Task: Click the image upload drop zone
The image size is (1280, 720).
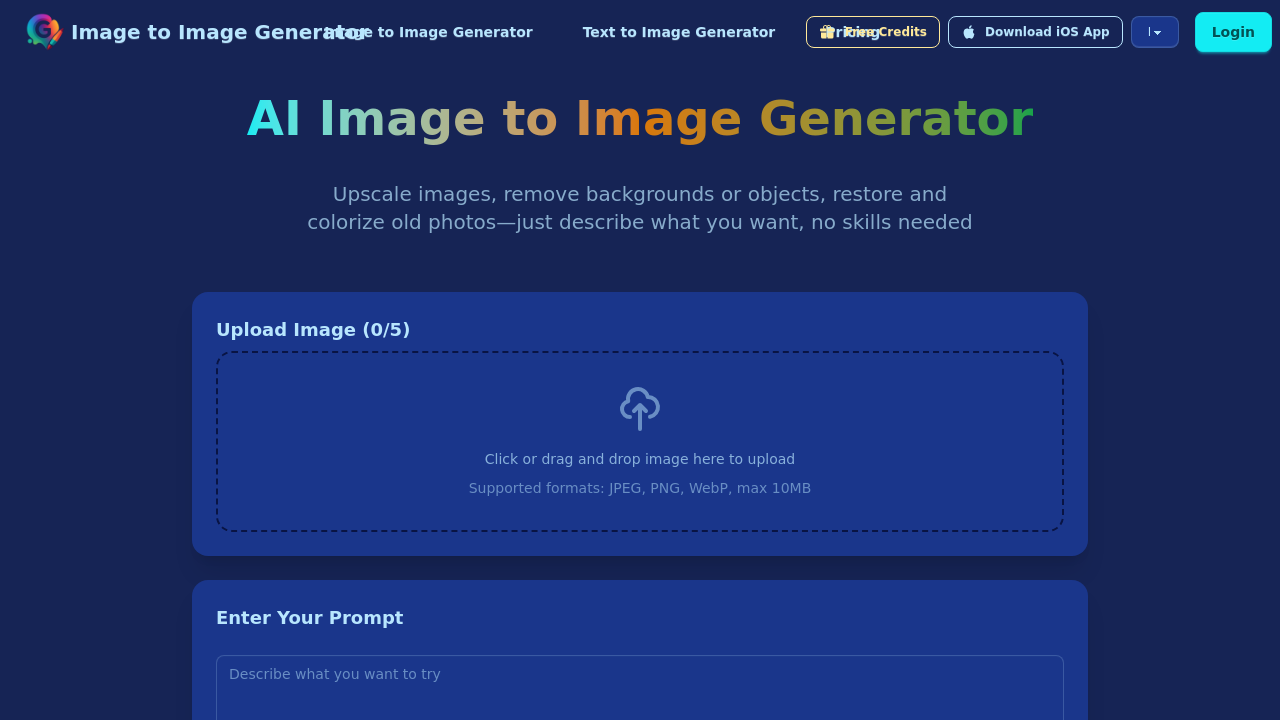Action: click(639, 440)
